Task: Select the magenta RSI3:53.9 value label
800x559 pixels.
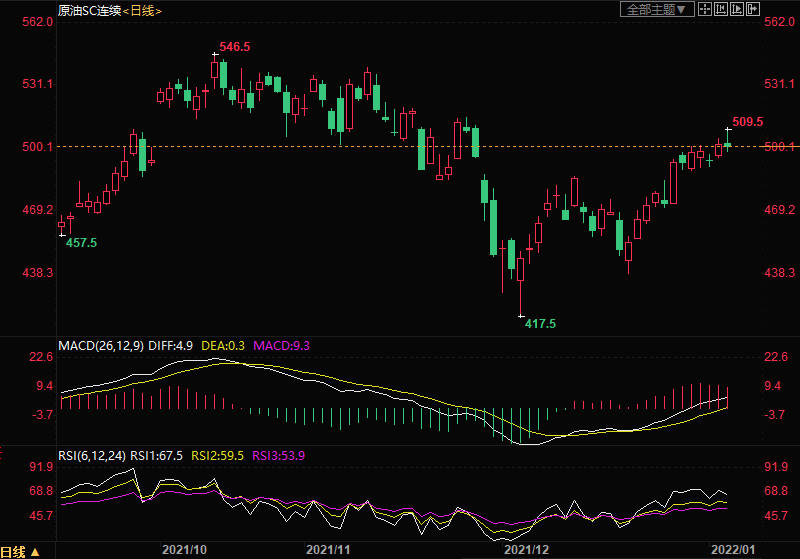Action: 277,455
